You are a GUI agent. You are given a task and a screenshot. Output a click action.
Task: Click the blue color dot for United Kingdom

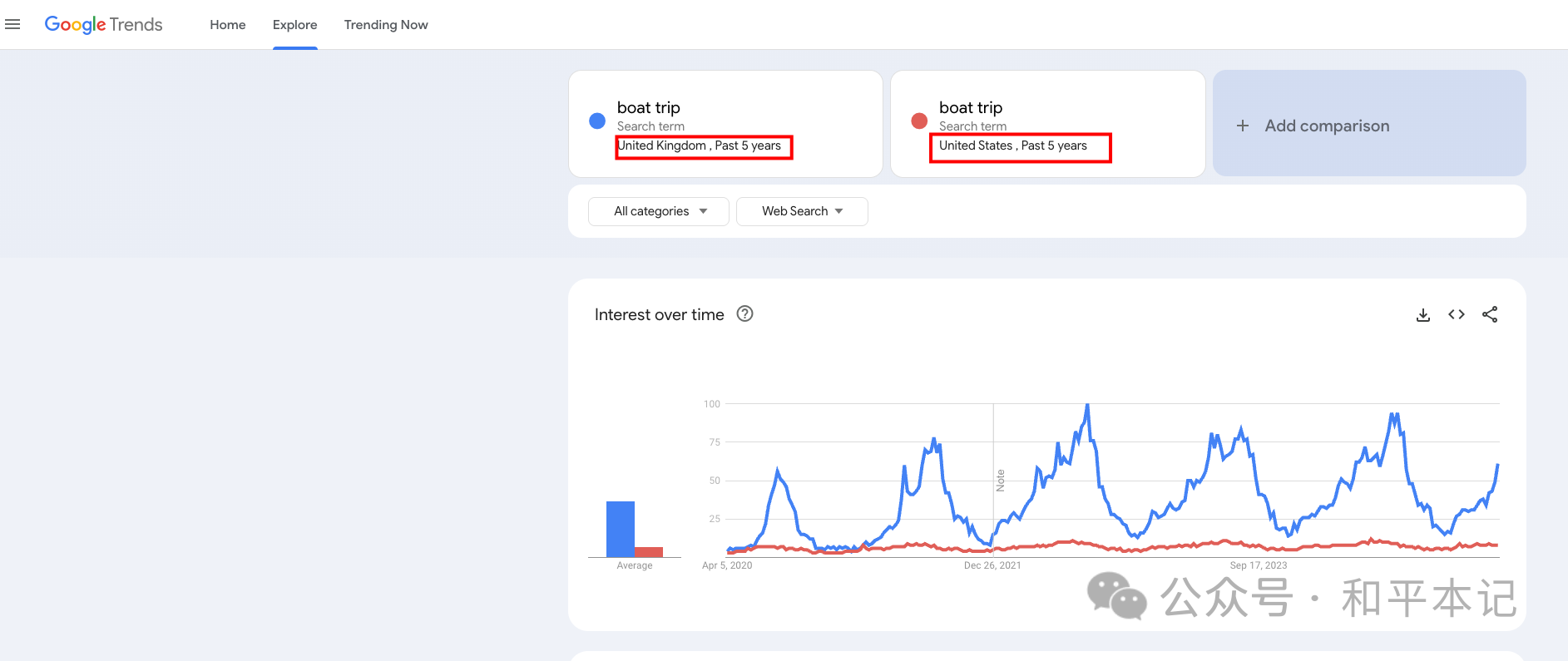[x=597, y=121]
